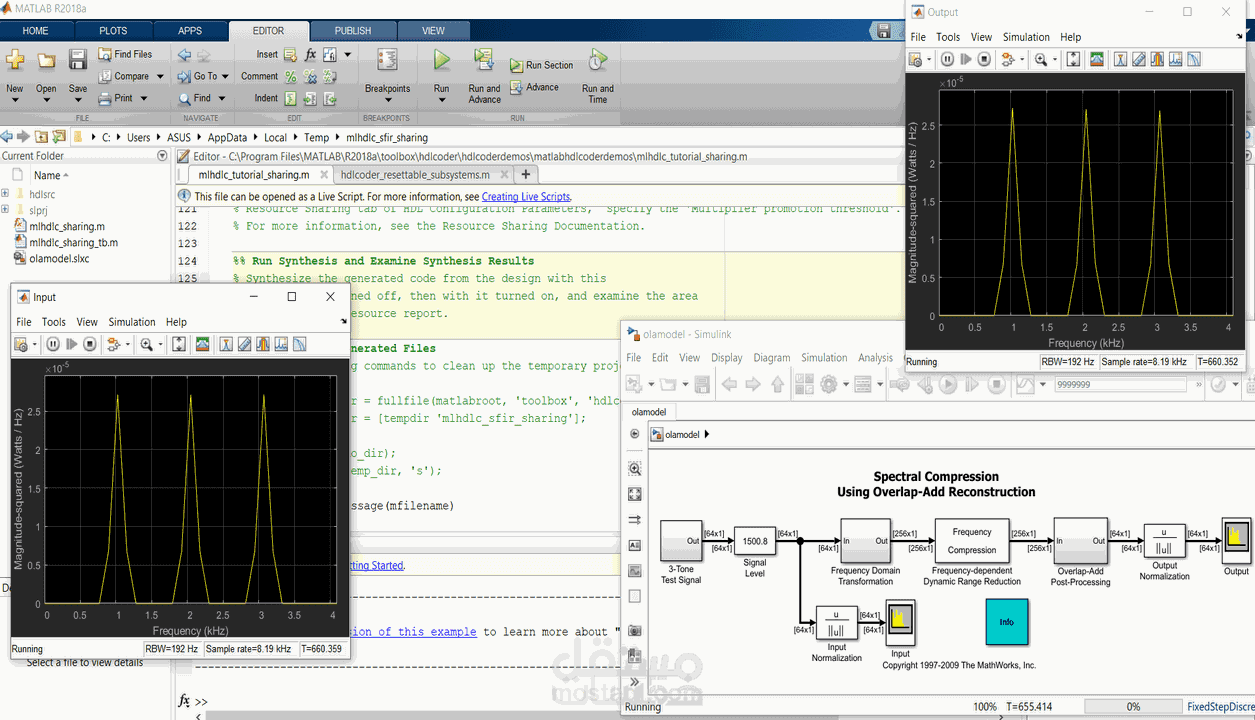The height and width of the screenshot is (720, 1255).
Task: Click the Insert fx function icon
Action: 311,55
